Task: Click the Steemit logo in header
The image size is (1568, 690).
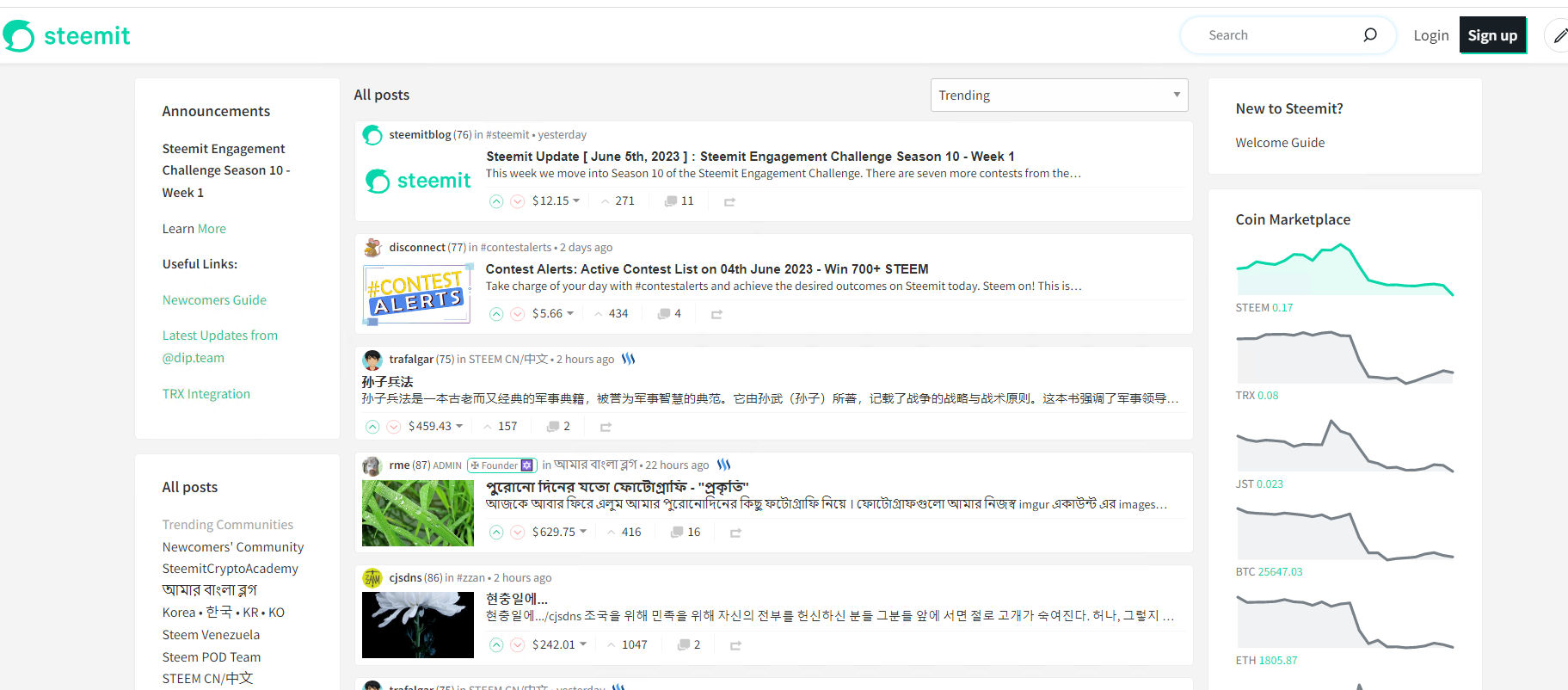Action: click(x=66, y=35)
